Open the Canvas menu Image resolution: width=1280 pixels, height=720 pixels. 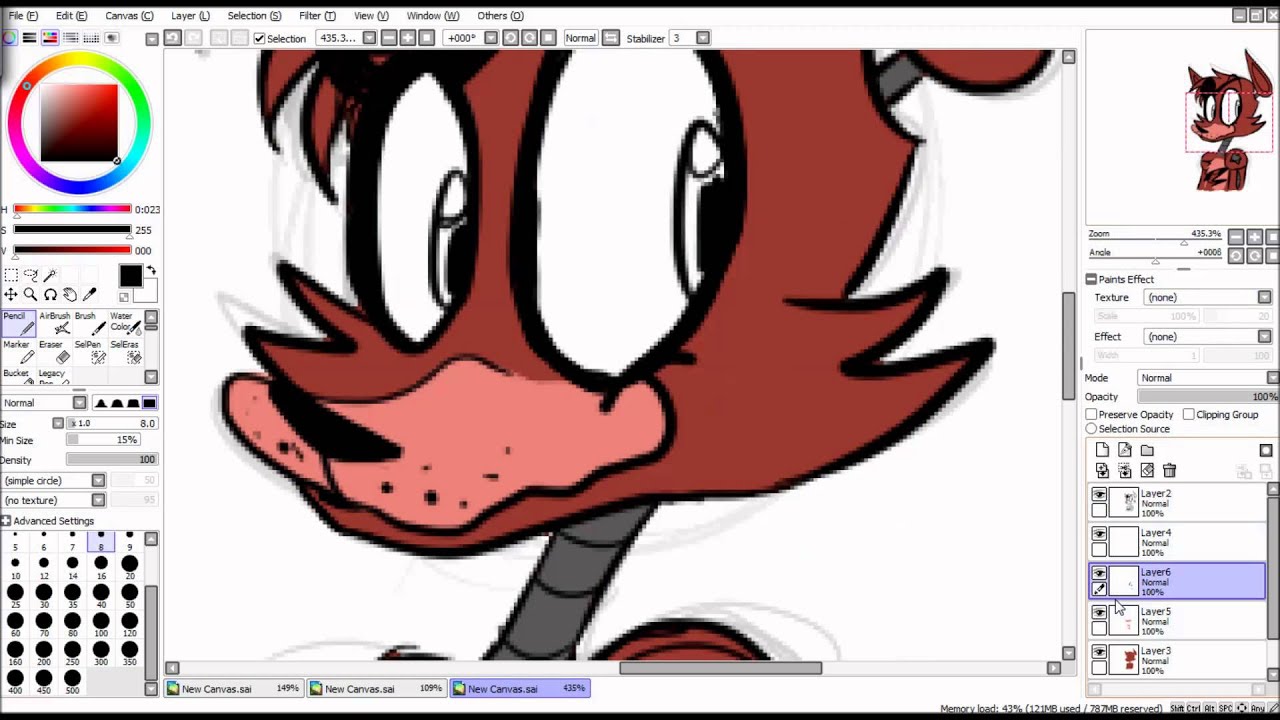pos(129,15)
